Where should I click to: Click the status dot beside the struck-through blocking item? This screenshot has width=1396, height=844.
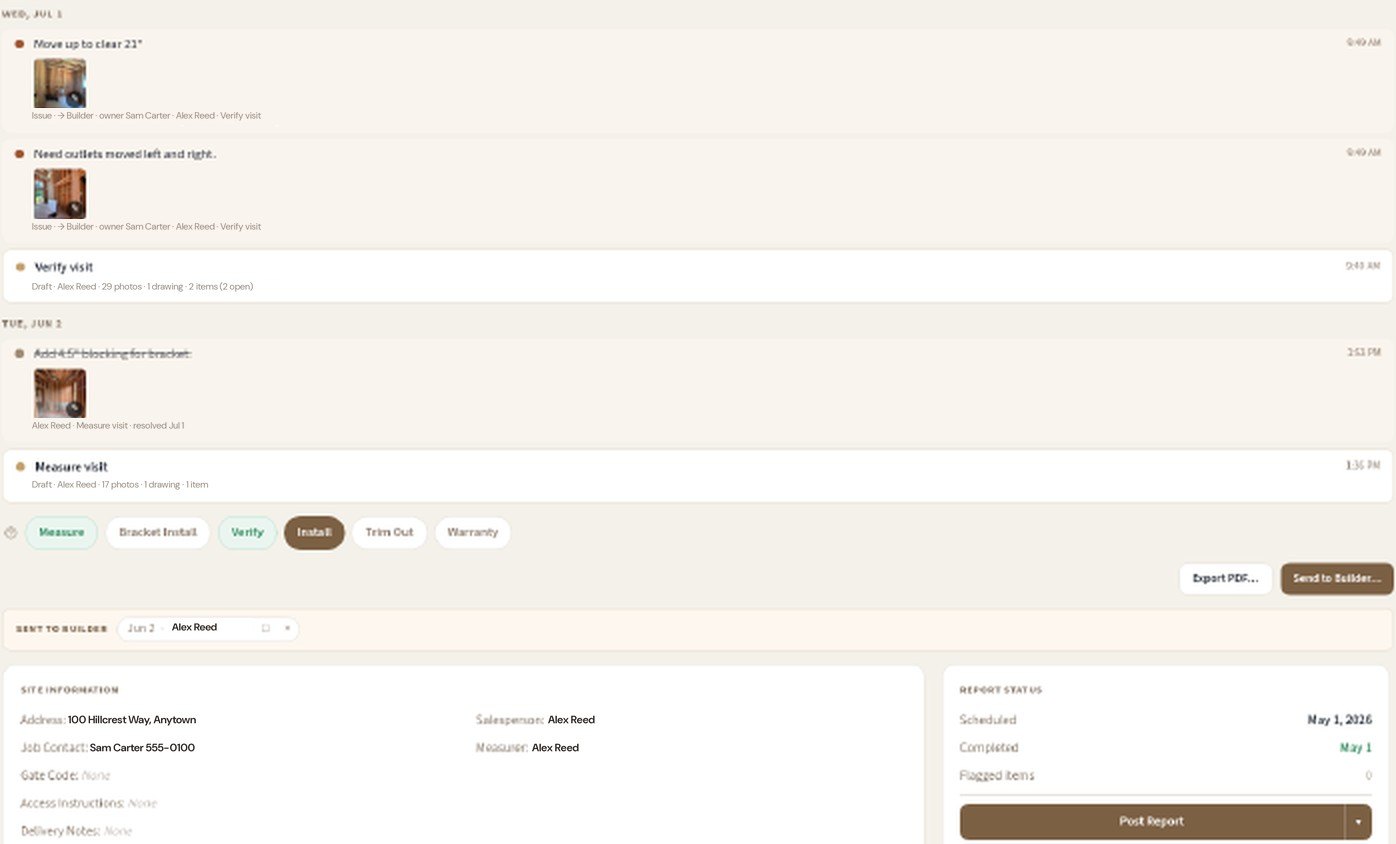pos(19,354)
